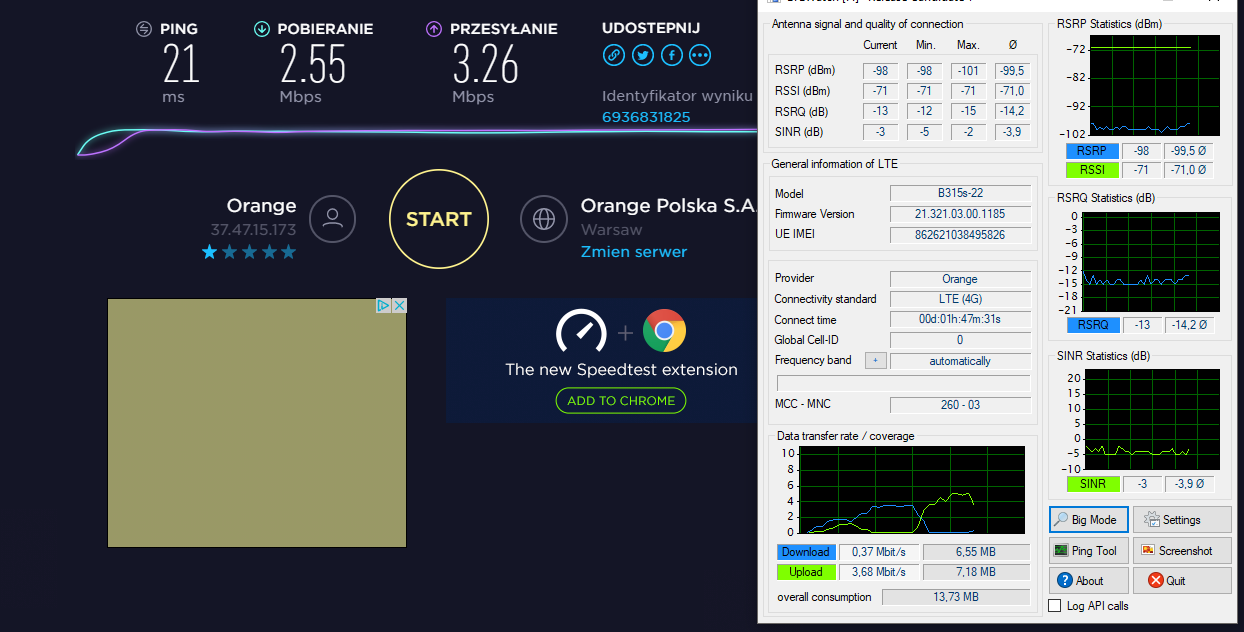Click the Download total 6,55 MB
Viewport: 1244px width, 632px height.
click(x=976, y=552)
